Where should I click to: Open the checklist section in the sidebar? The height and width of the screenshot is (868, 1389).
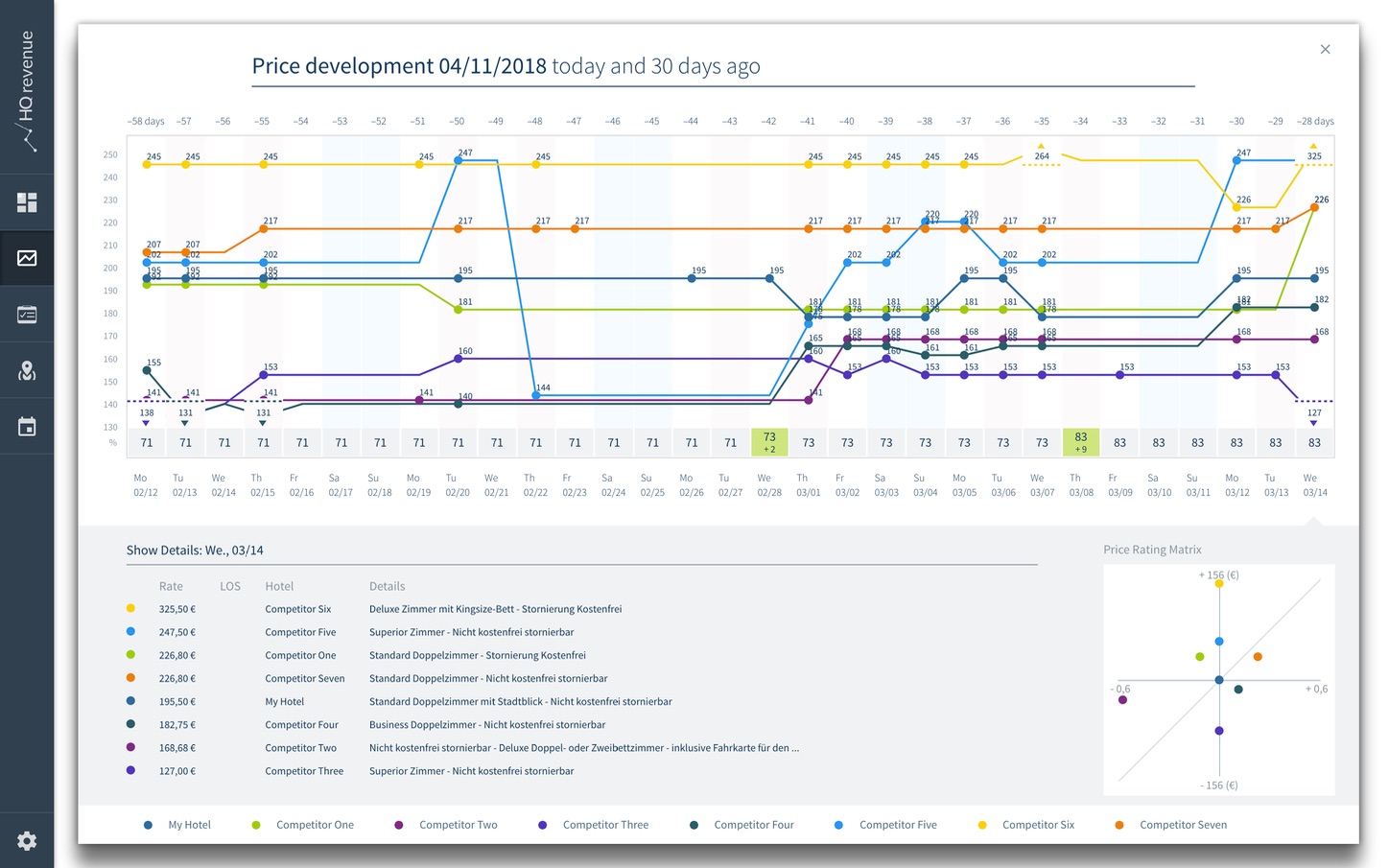coord(27,315)
